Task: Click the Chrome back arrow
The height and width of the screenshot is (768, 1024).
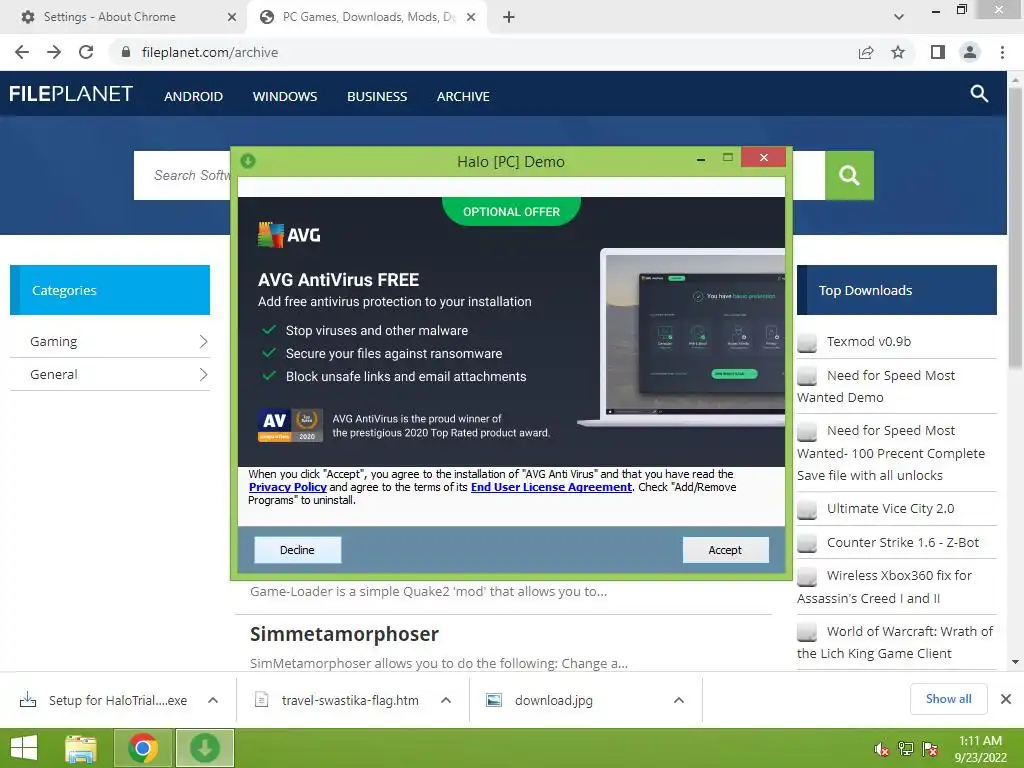Action: 22,52
